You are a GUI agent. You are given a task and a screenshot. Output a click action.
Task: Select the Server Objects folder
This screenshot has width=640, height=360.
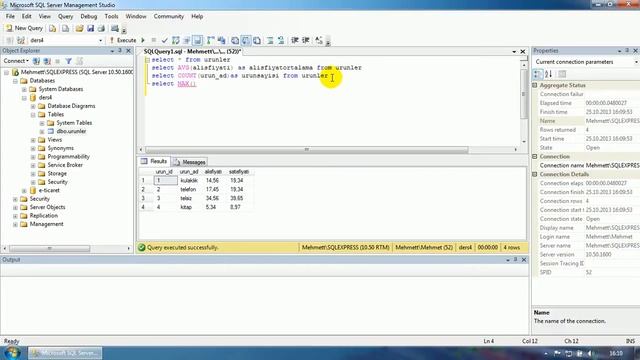point(47,207)
